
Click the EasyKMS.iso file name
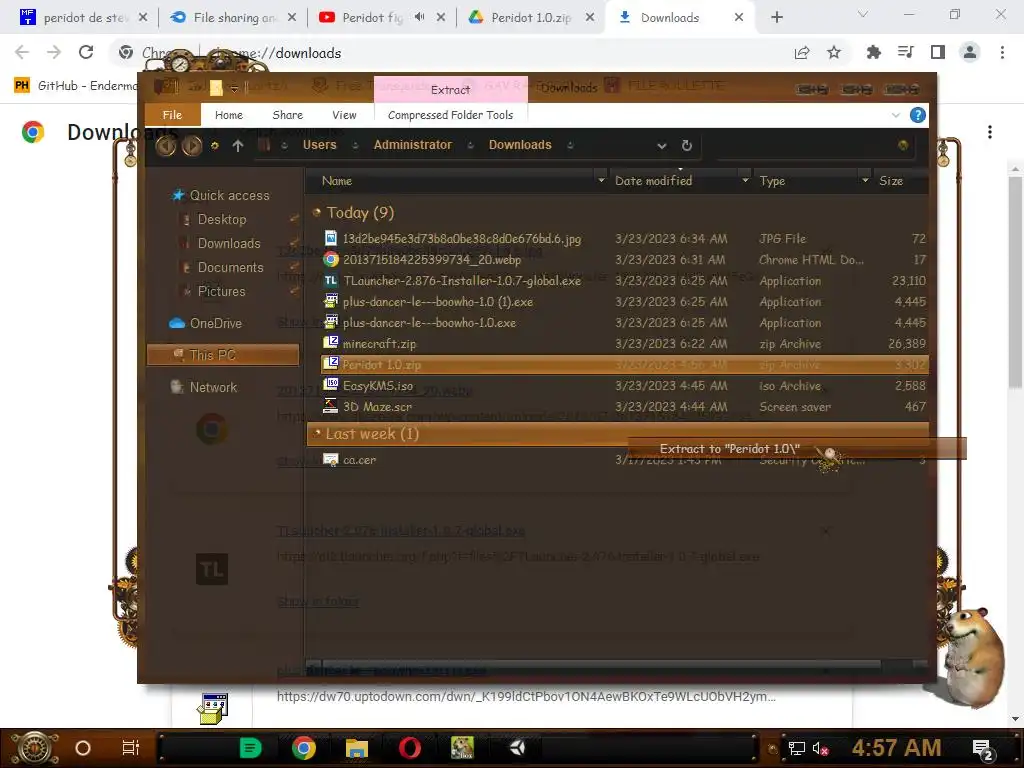[x=377, y=385]
